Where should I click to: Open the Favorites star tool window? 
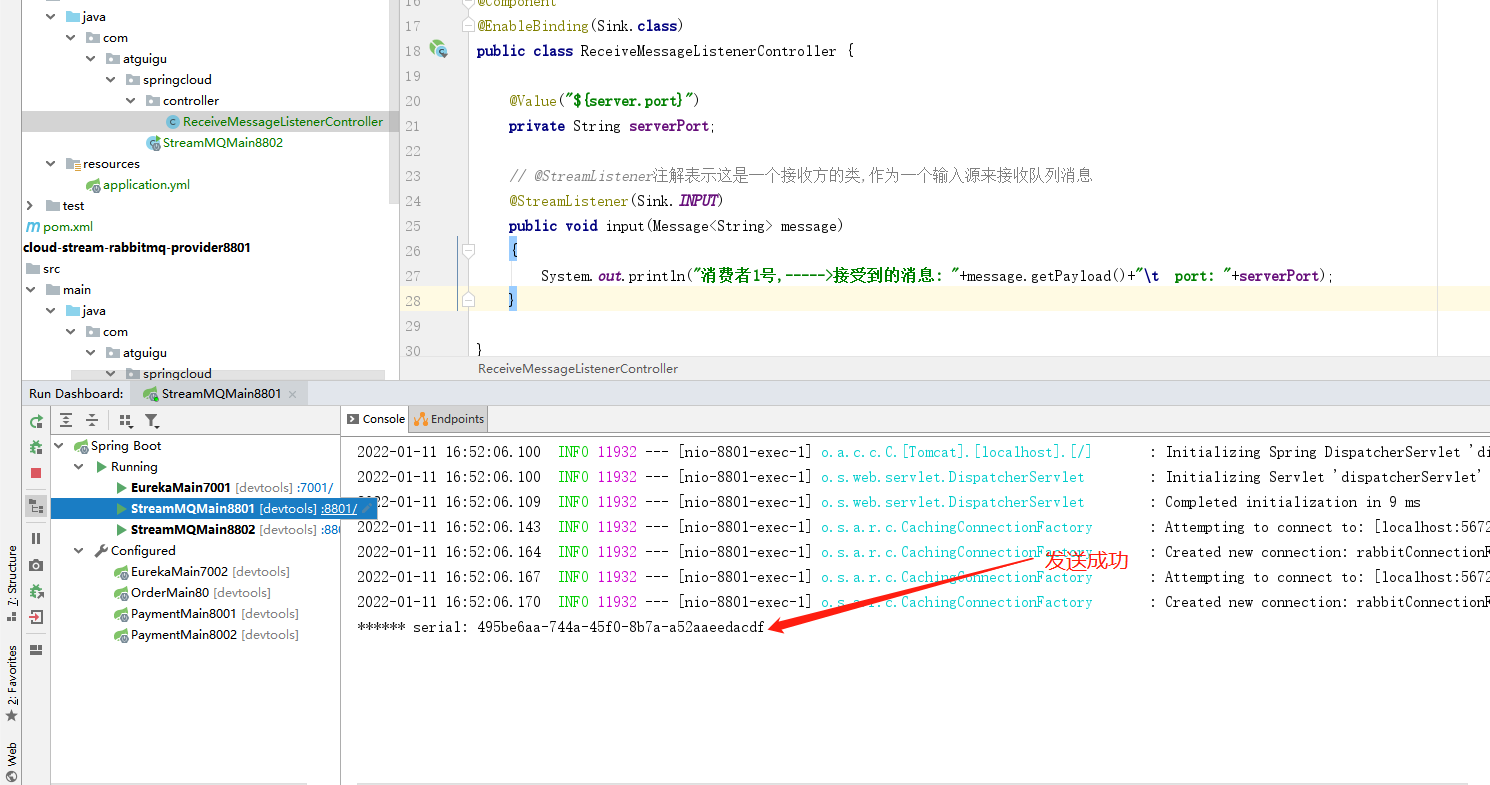tap(12, 683)
